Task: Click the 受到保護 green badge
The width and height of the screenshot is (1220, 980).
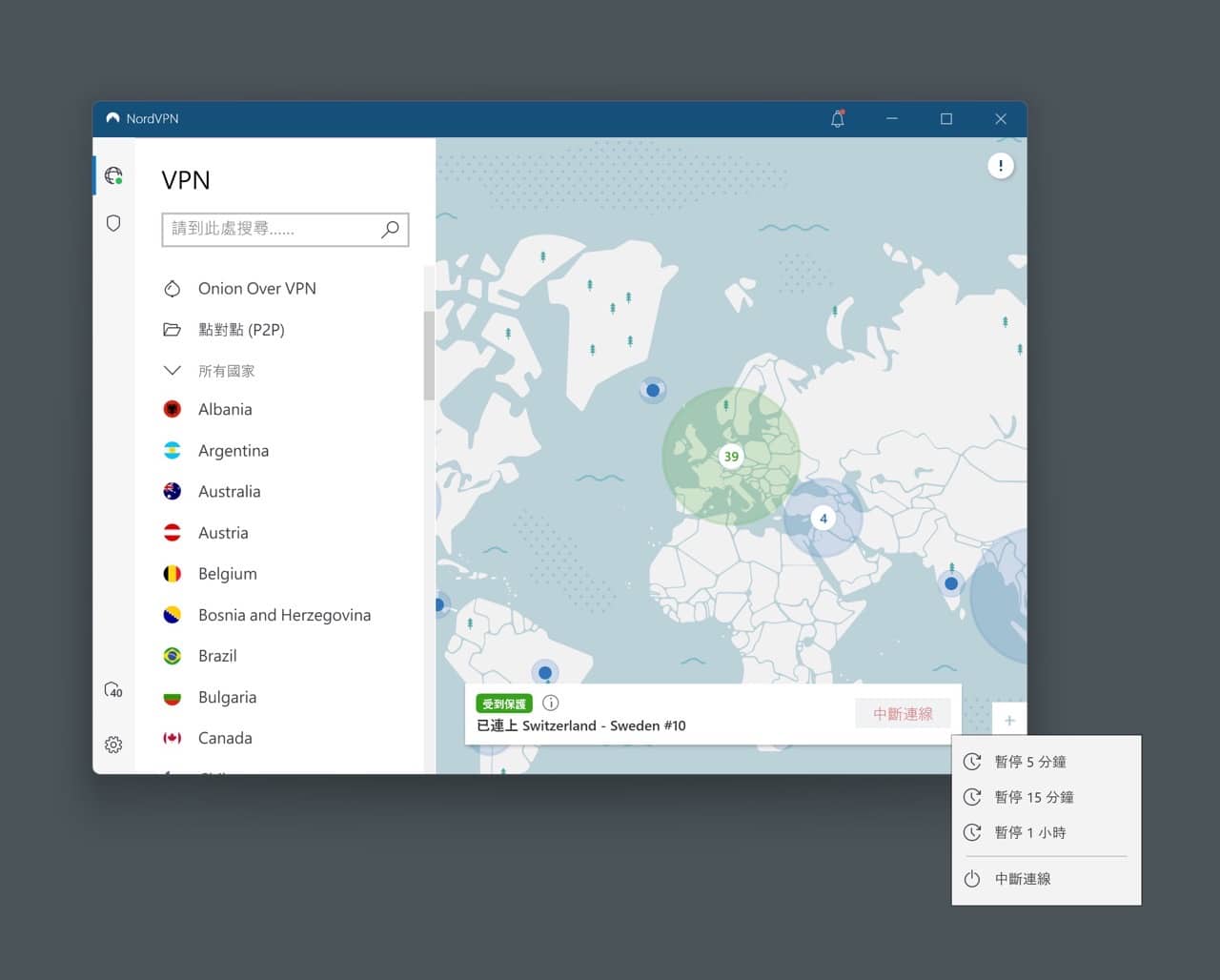Action: tap(504, 704)
